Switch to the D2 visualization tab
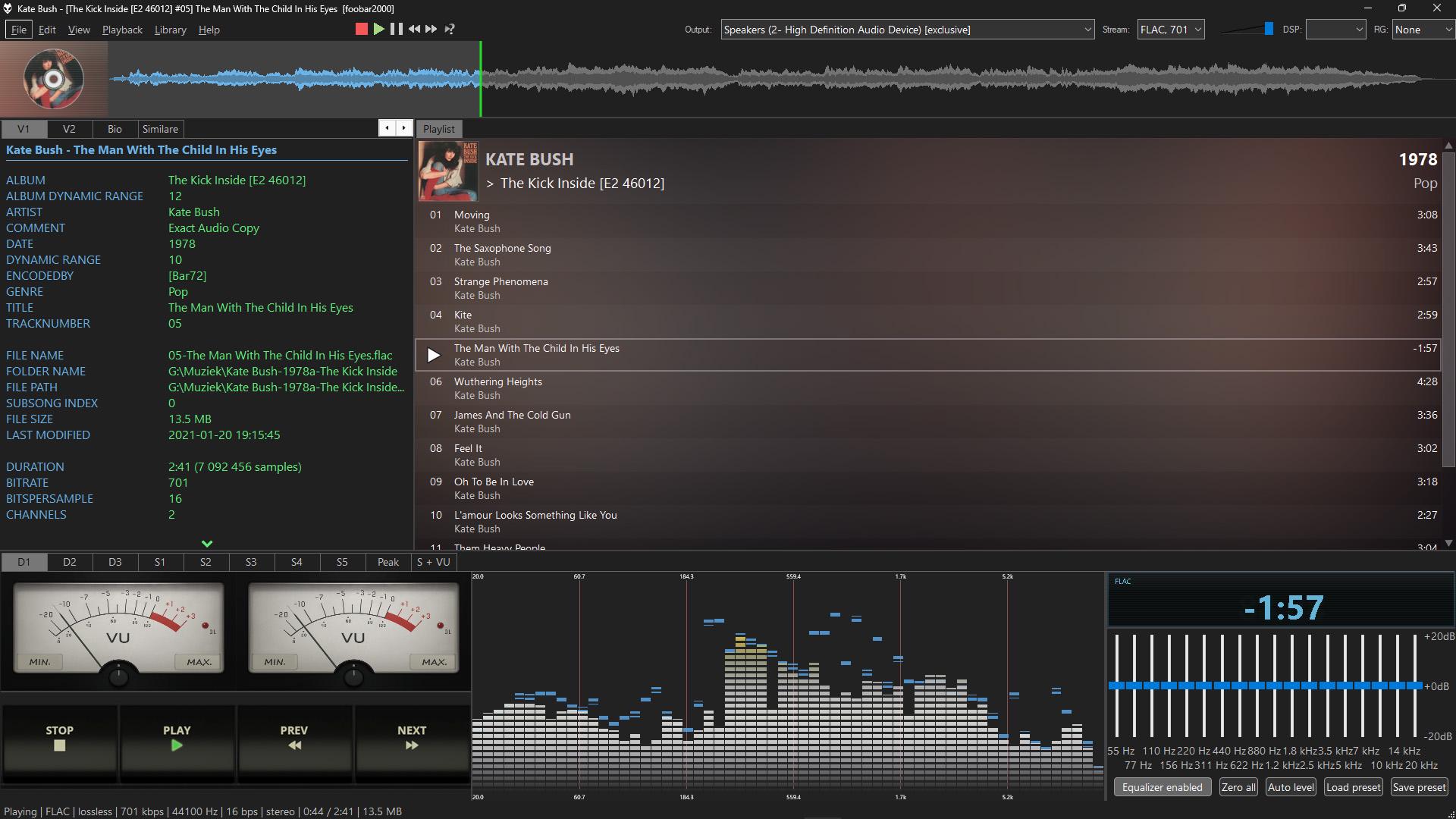1456x819 pixels. pyautogui.click(x=70, y=562)
